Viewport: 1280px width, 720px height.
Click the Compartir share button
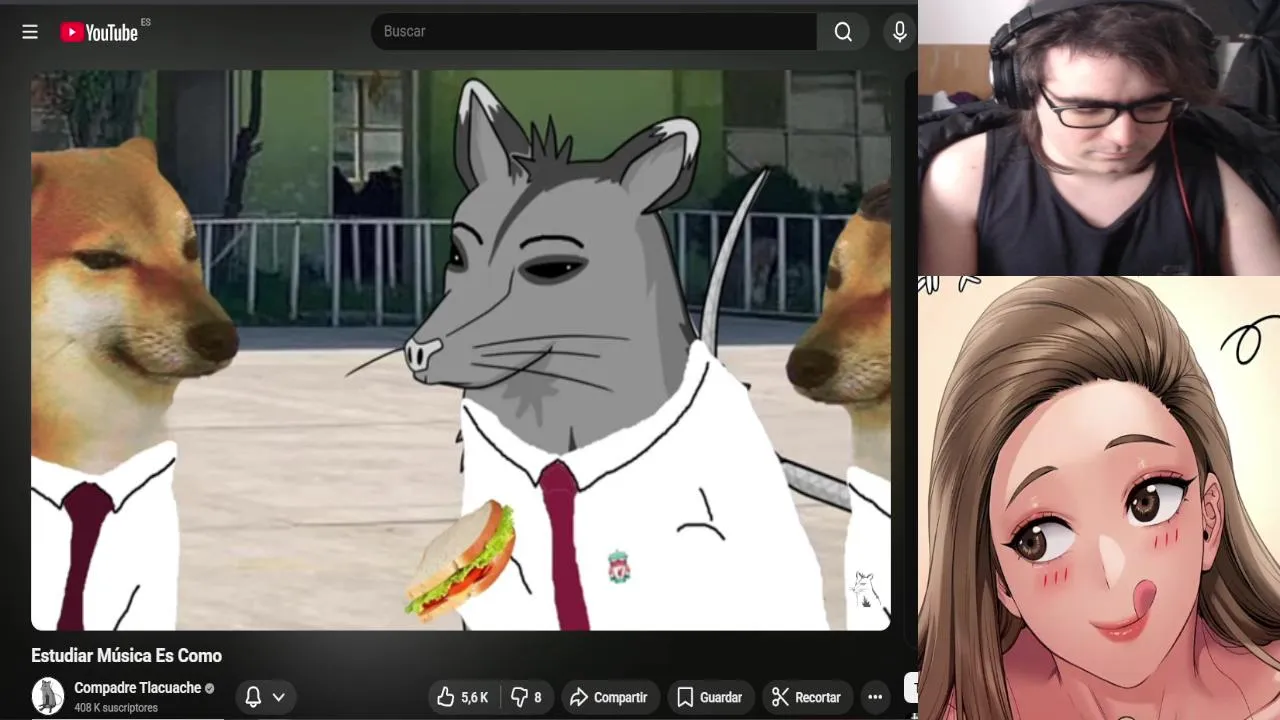[608, 697]
